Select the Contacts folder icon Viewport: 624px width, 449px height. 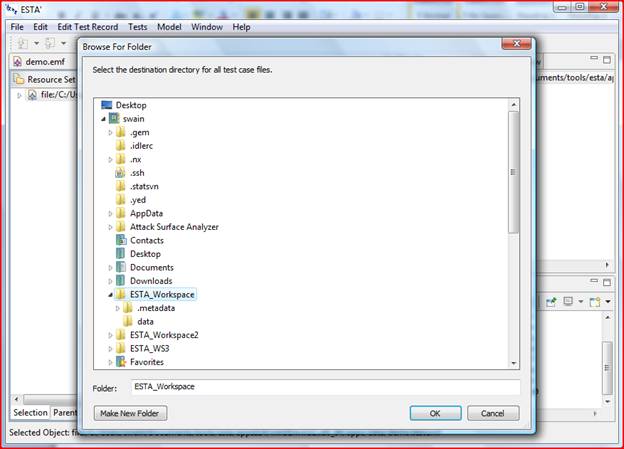click(x=120, y=240)
